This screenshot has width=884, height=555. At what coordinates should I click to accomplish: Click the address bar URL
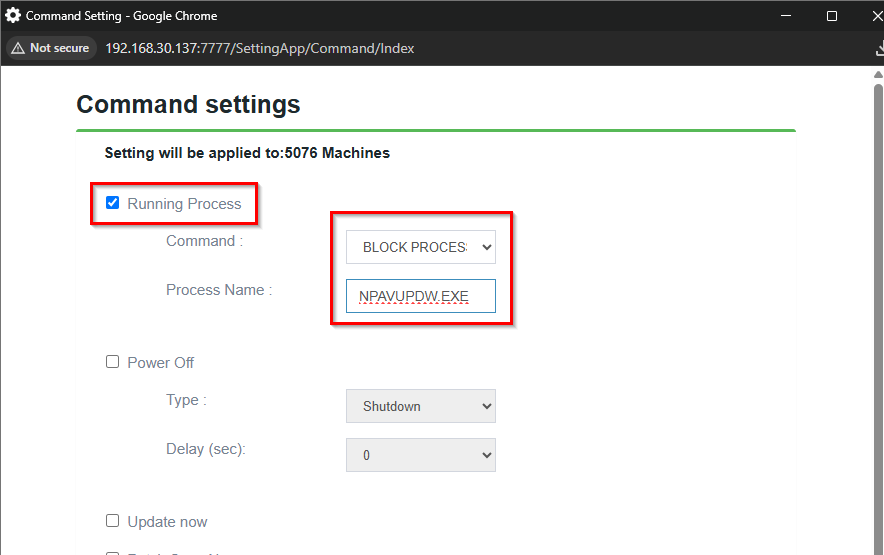click(x=260, y=48)
